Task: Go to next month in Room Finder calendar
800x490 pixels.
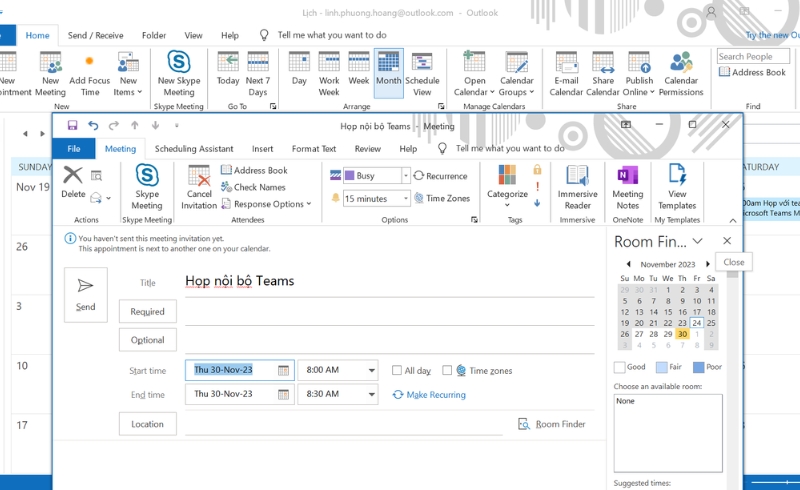Action: (x=708, y=264)
